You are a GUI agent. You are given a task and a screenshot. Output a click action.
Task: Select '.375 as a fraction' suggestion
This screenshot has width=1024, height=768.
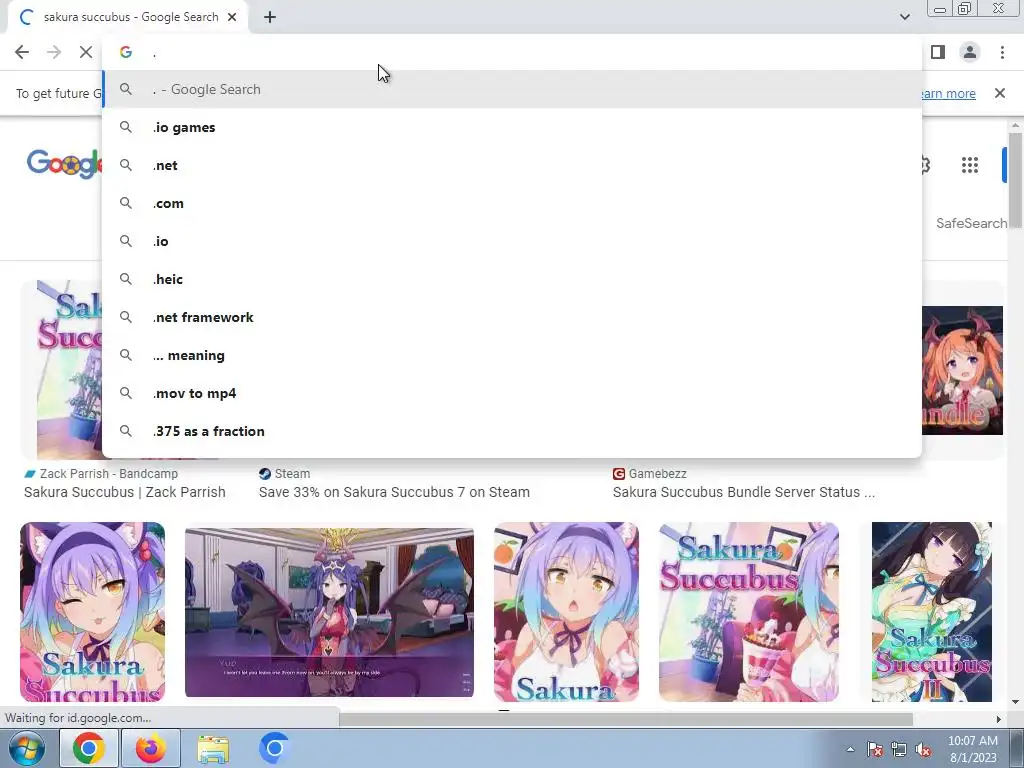(x=512, y=431)
